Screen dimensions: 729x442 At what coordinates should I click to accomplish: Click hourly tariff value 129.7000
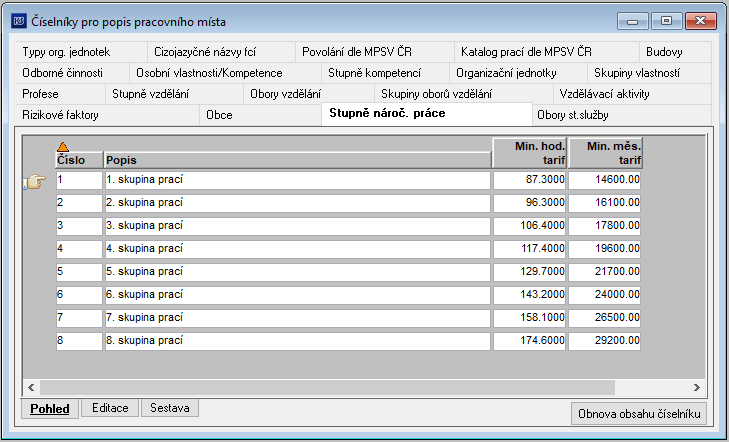click(x=529, y=272)
